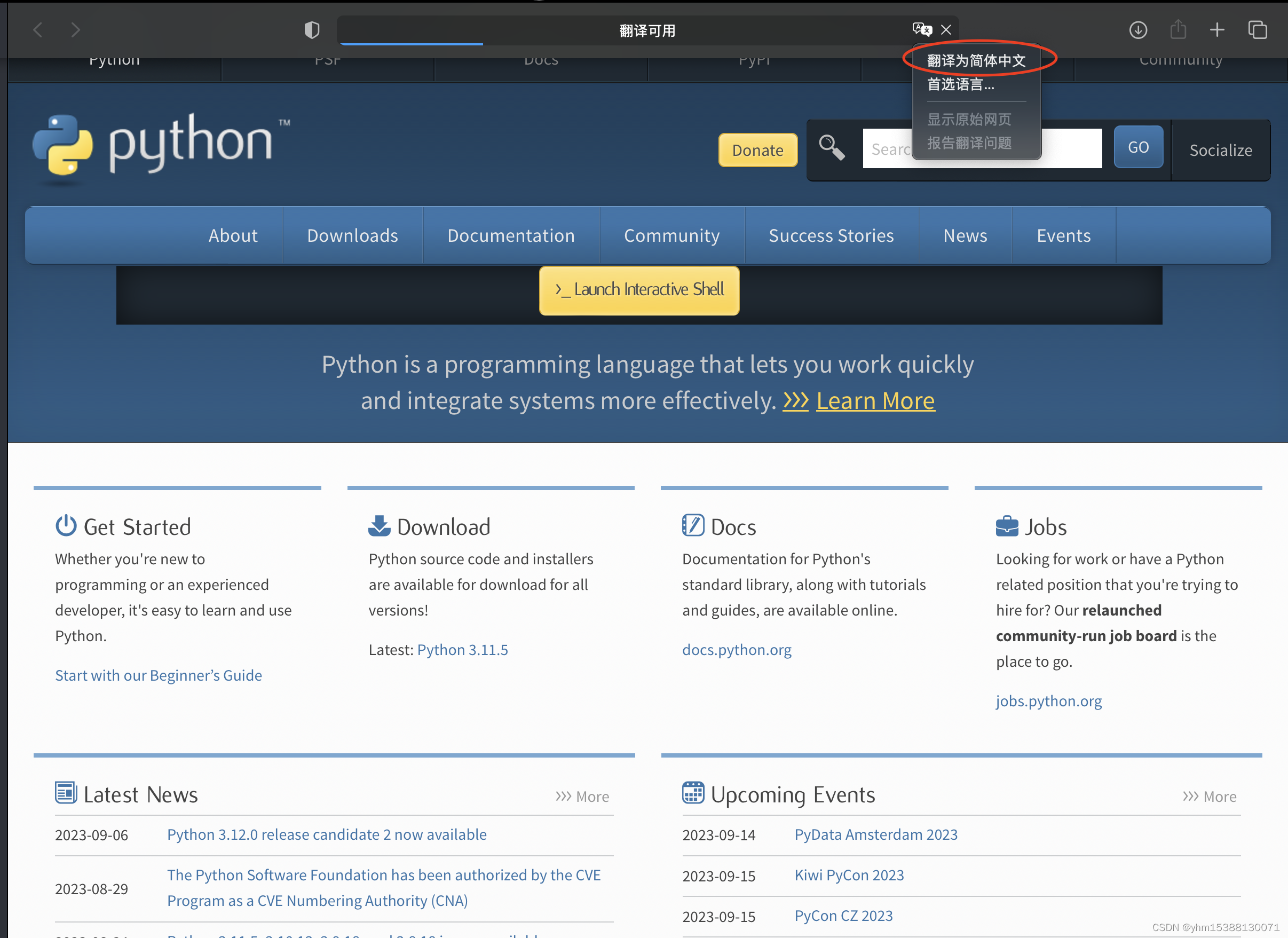Go back with Safari's back arrow
The height and width of the screenshot is (938, 1288).
[38, 29]
